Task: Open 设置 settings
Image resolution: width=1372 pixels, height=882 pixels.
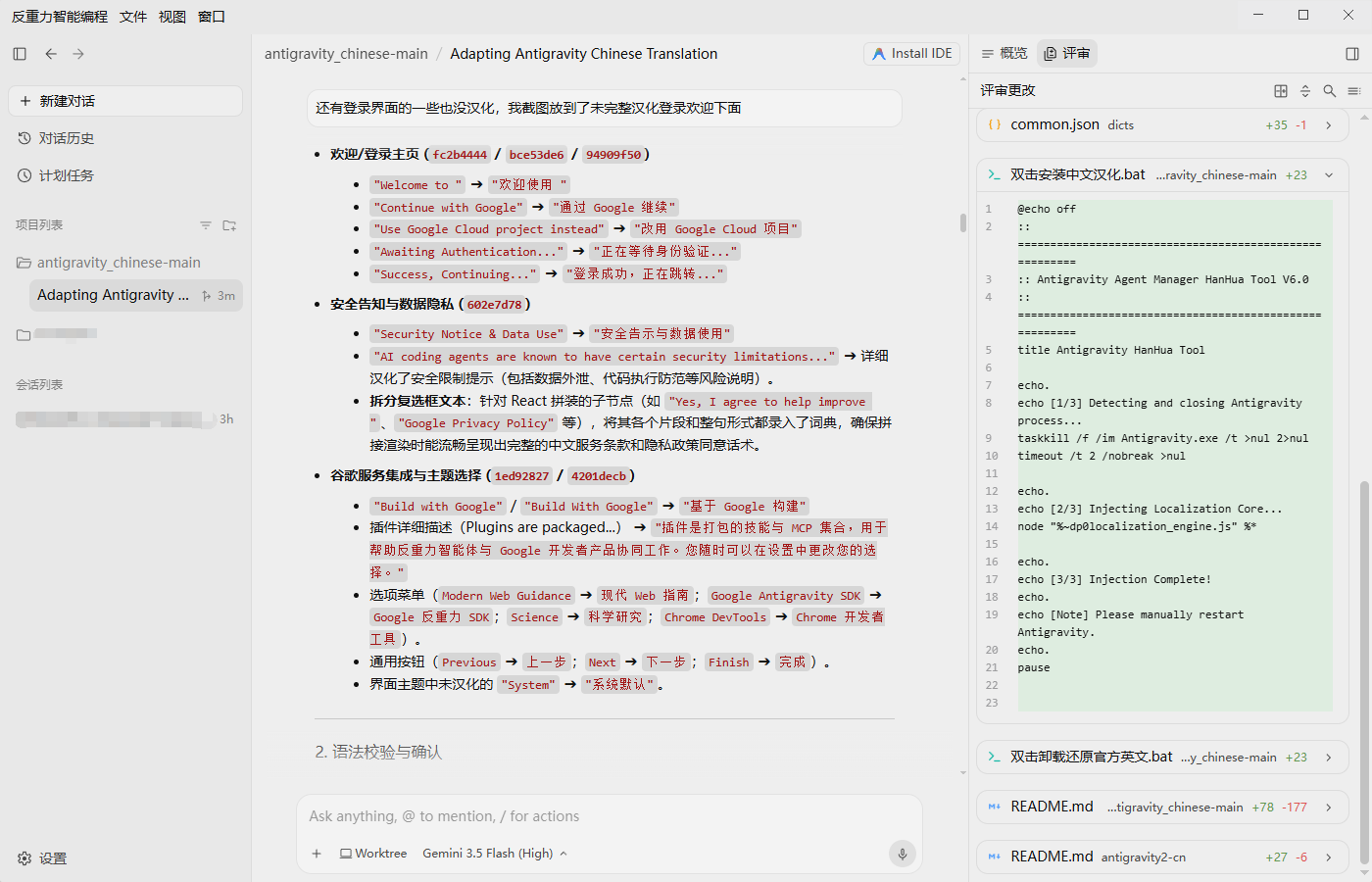Action: (x=42, y=858)
